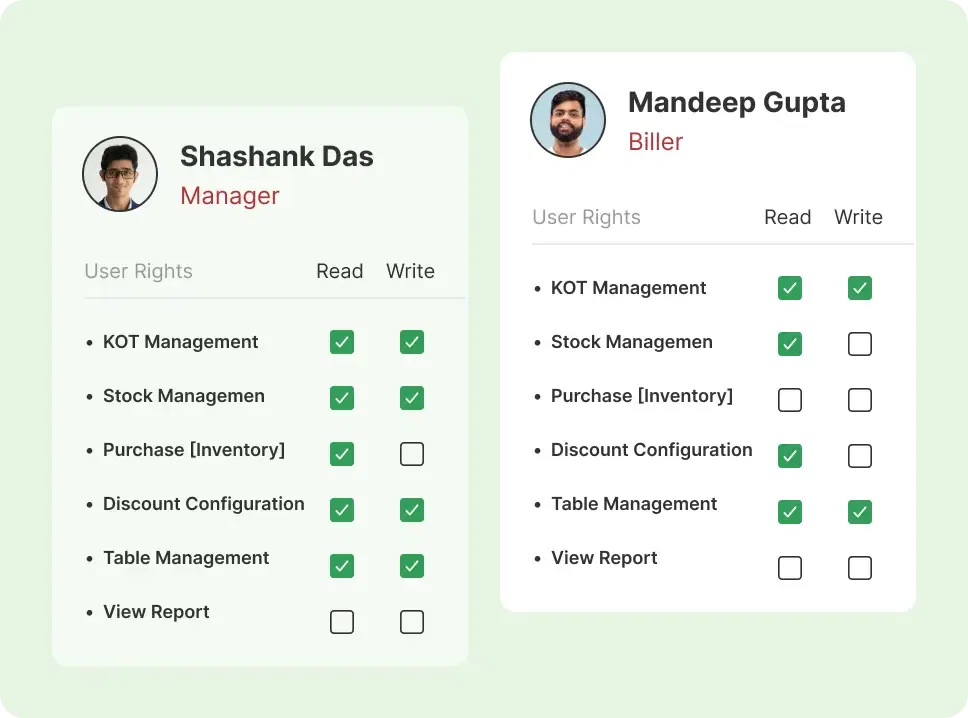
Task: Check Read box for Mandeep's Purchase [Inventory]
Action: pyautogui.click(x=789, y=400)
